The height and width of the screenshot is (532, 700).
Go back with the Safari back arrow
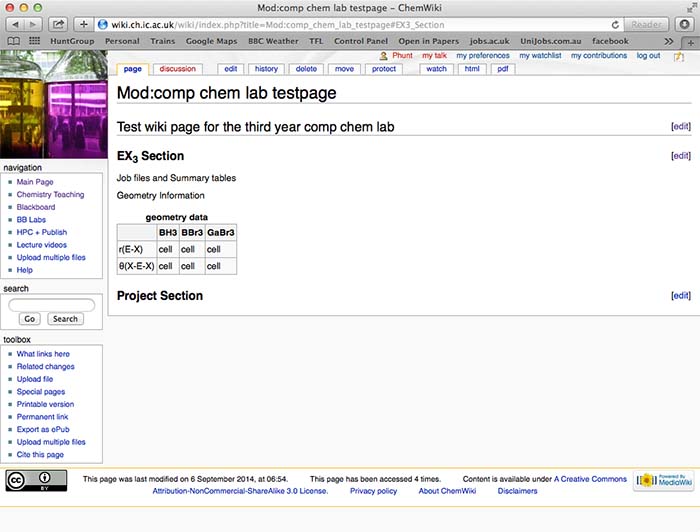point(15,25)
